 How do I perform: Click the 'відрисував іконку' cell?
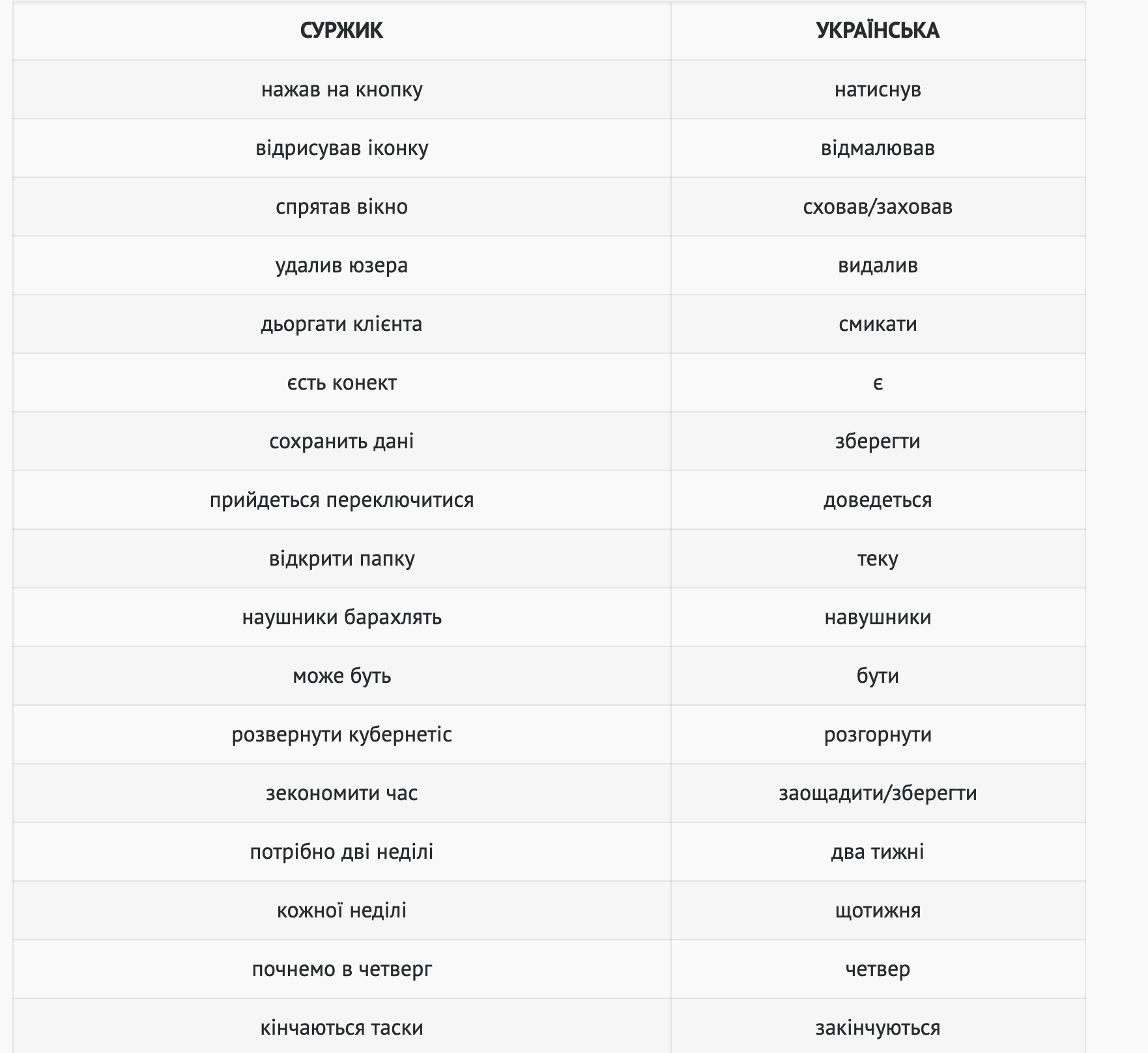[341, 148]
